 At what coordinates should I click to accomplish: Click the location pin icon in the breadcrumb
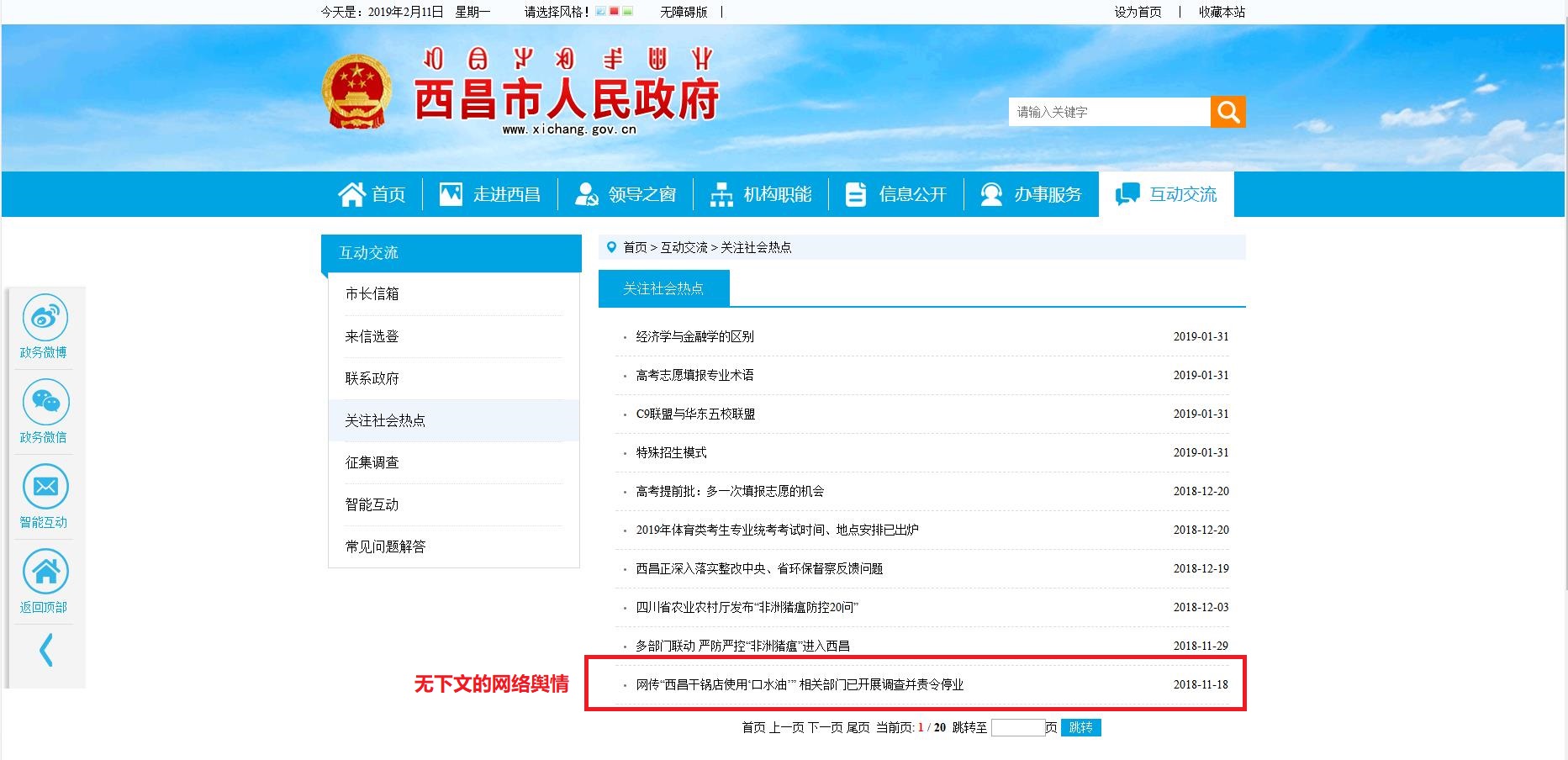[x=611, y=247]
